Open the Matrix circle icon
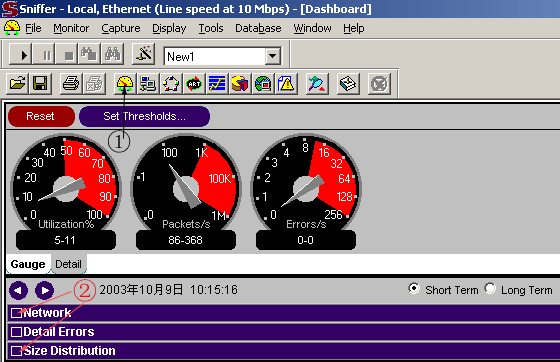This screenshot has width=560, height=362. [171, 84]
